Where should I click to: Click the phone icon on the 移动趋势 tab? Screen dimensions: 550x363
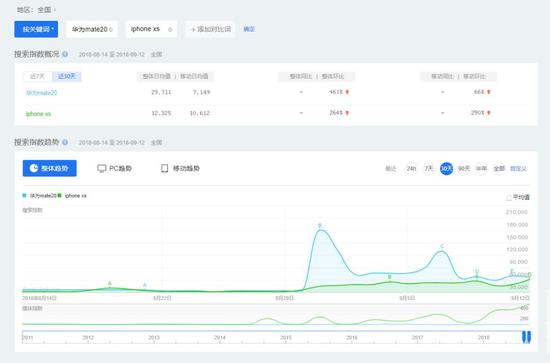165,168
